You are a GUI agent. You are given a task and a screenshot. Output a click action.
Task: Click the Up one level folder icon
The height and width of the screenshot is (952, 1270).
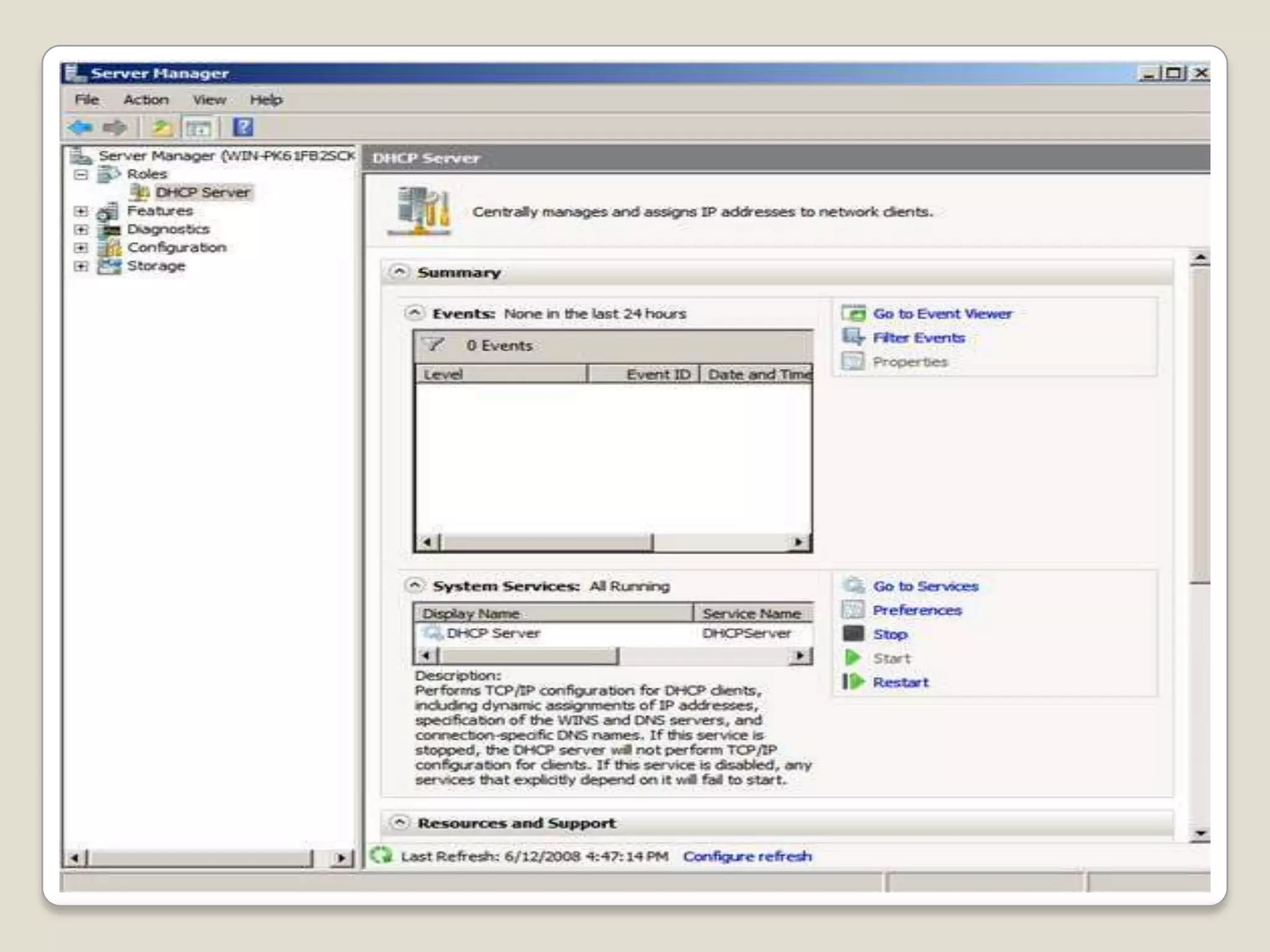point(162,128)
